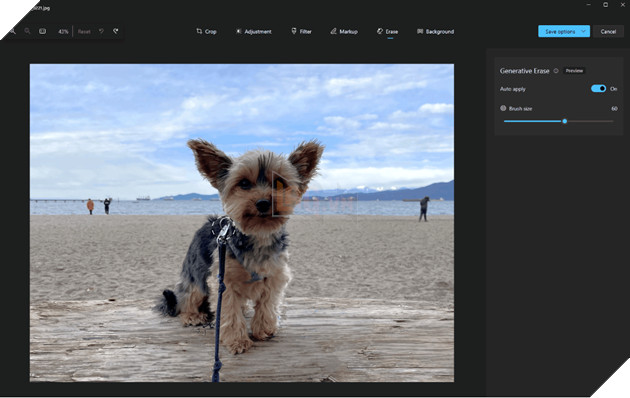Maximize the Photos window
The image size is (630, 398).
[605, 5]
